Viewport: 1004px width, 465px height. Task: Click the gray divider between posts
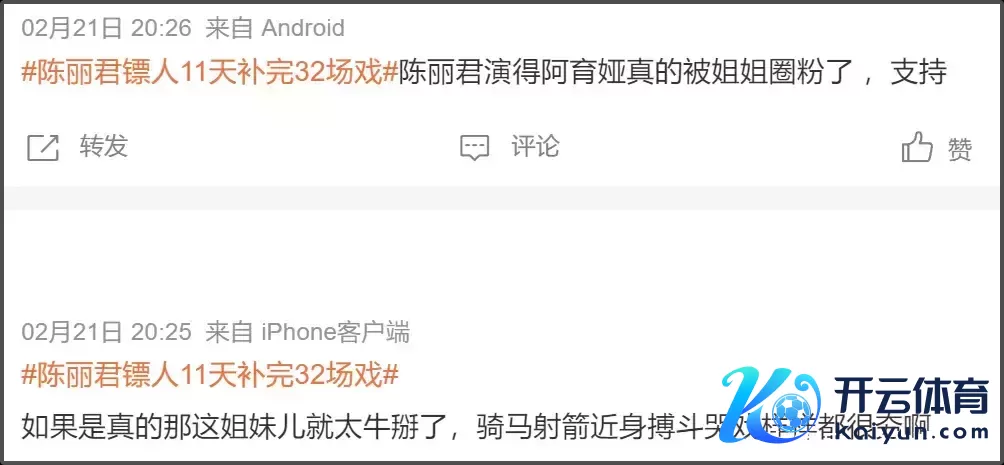pyautogui.click(x=502, y=197)
